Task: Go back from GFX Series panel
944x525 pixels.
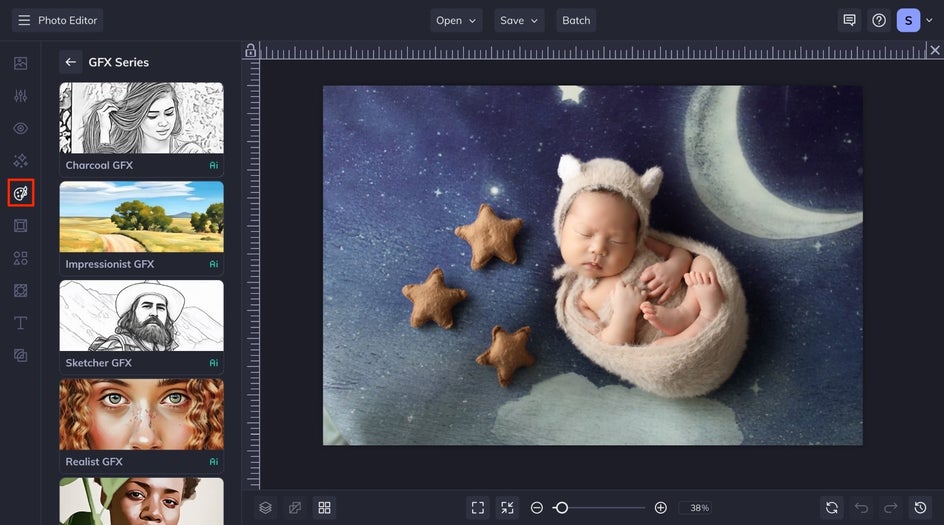Action: pyautogui.click(x=70, y=62)
